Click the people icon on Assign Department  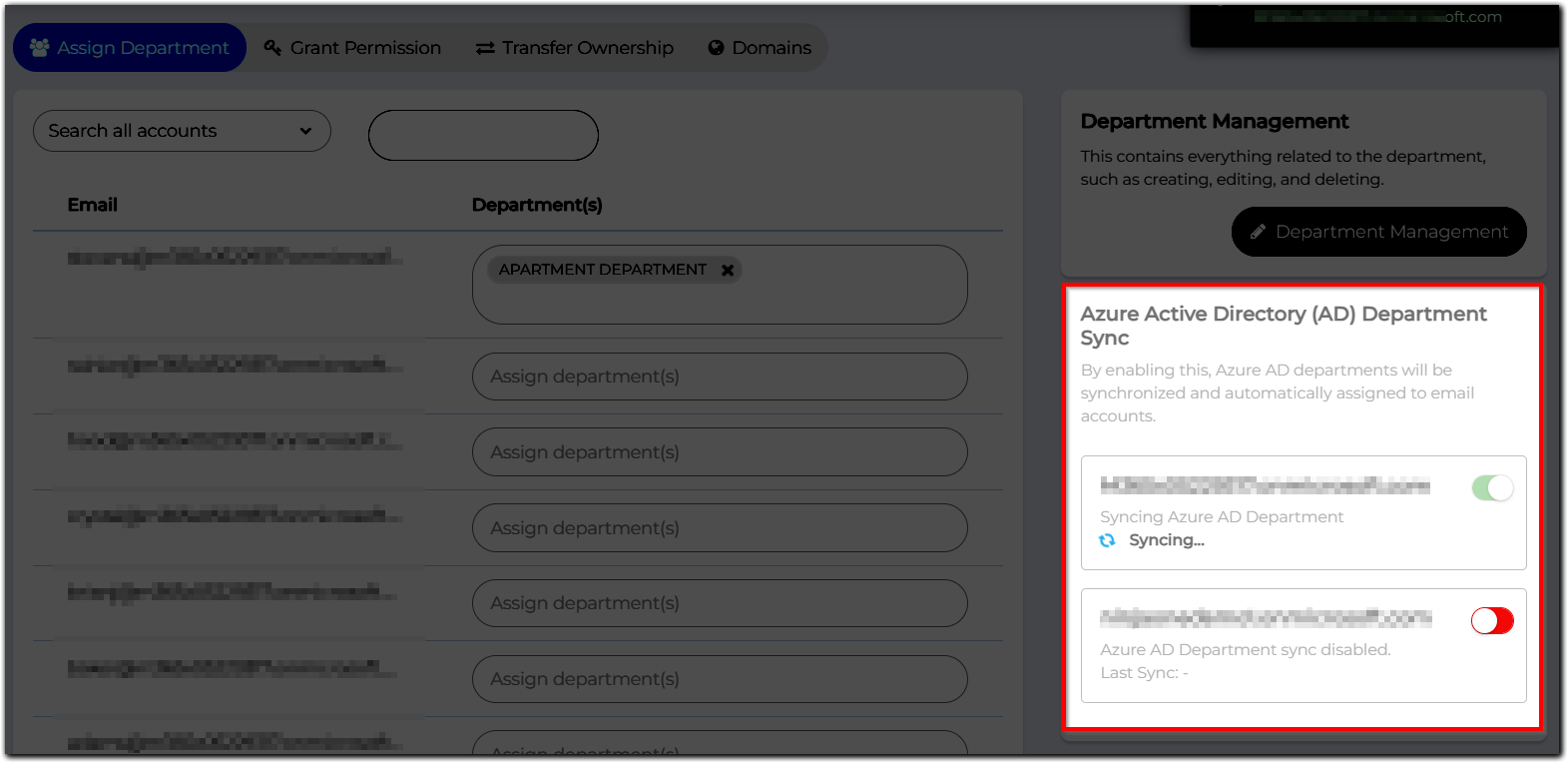click(40, 47)
